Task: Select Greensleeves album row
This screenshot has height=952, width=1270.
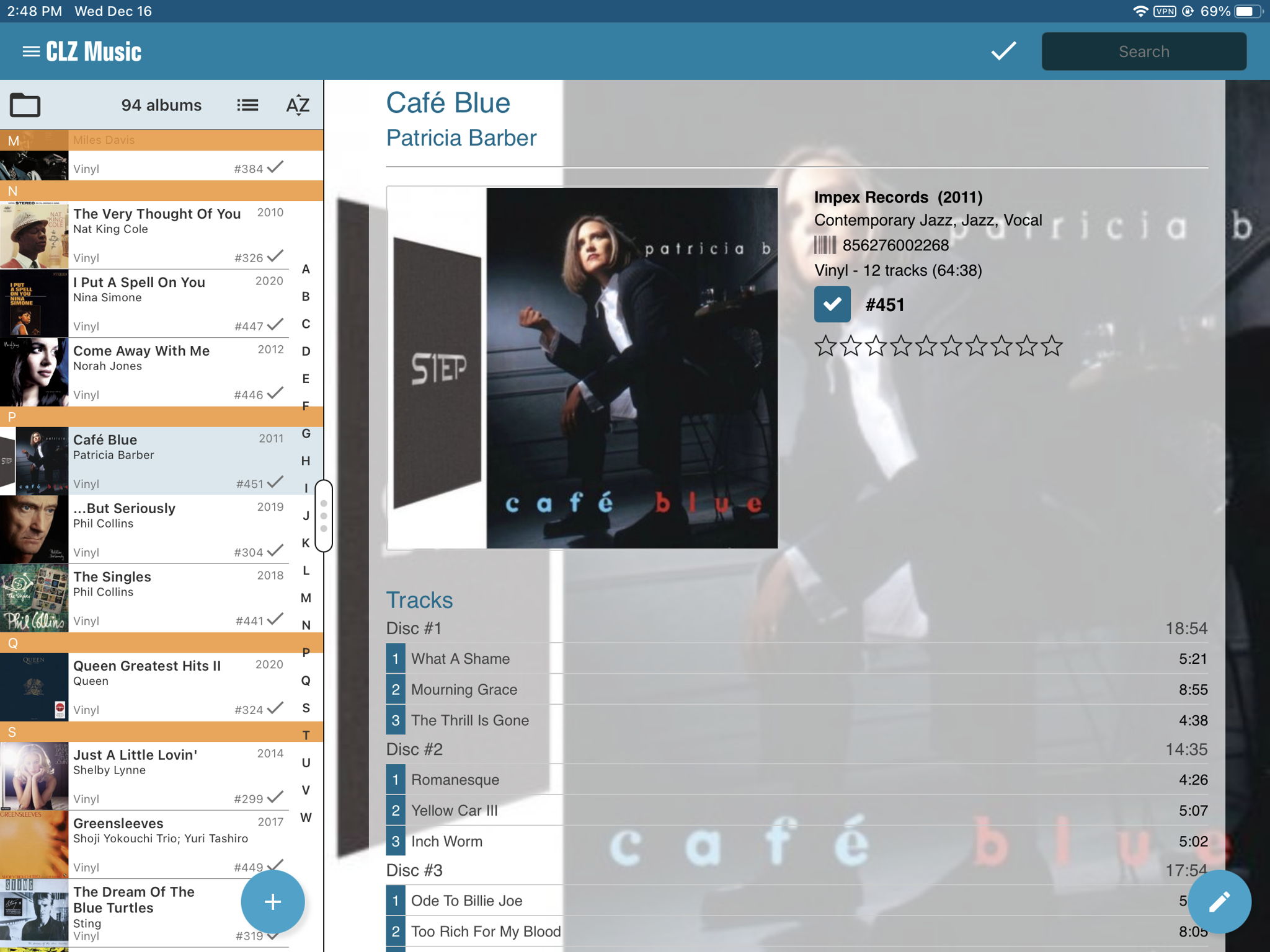Action: pyautogui.click(x=146, y=845)
